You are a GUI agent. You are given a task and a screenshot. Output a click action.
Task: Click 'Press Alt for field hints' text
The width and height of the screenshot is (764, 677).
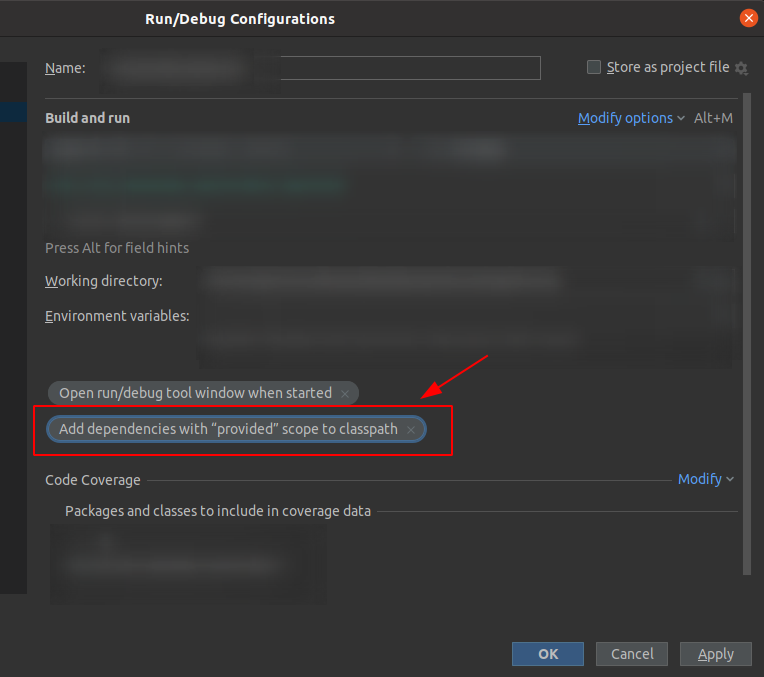117,248
